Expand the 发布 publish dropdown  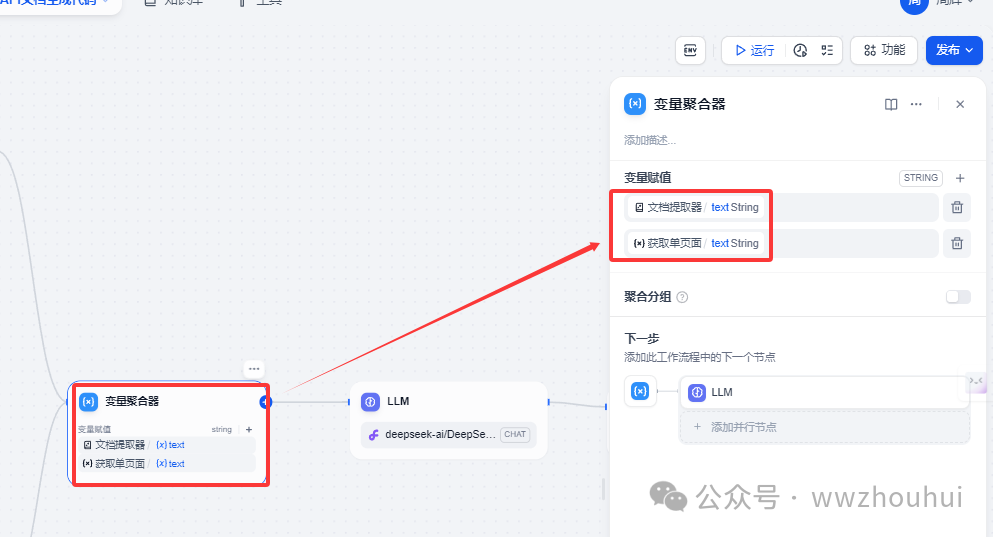tap(954, 50)
